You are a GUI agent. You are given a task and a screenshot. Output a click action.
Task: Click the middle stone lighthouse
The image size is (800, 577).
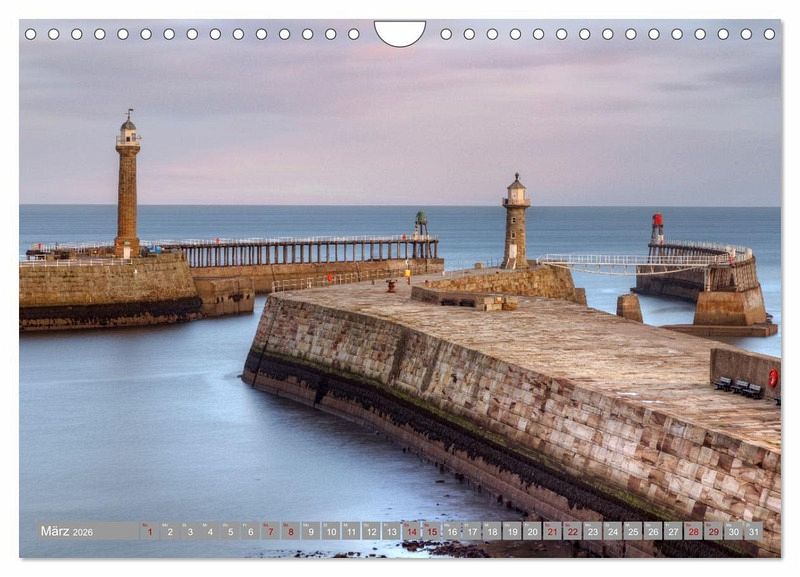(515, 222)
